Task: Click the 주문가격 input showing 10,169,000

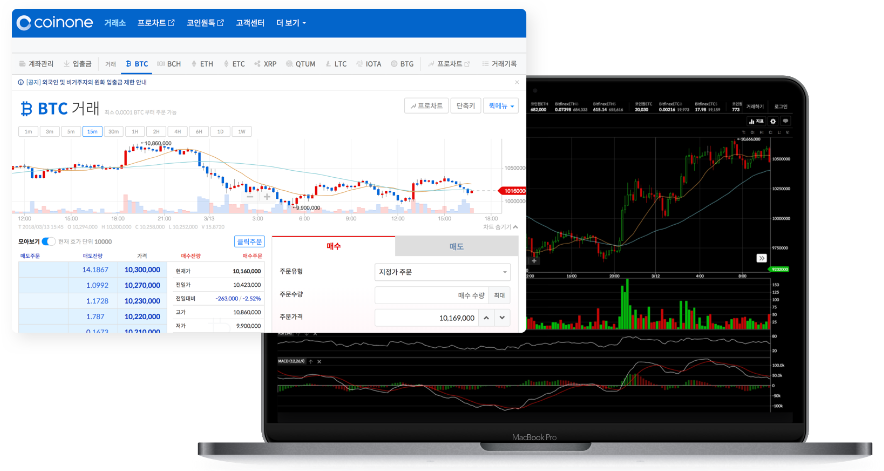Action: (x=426, y=318)
